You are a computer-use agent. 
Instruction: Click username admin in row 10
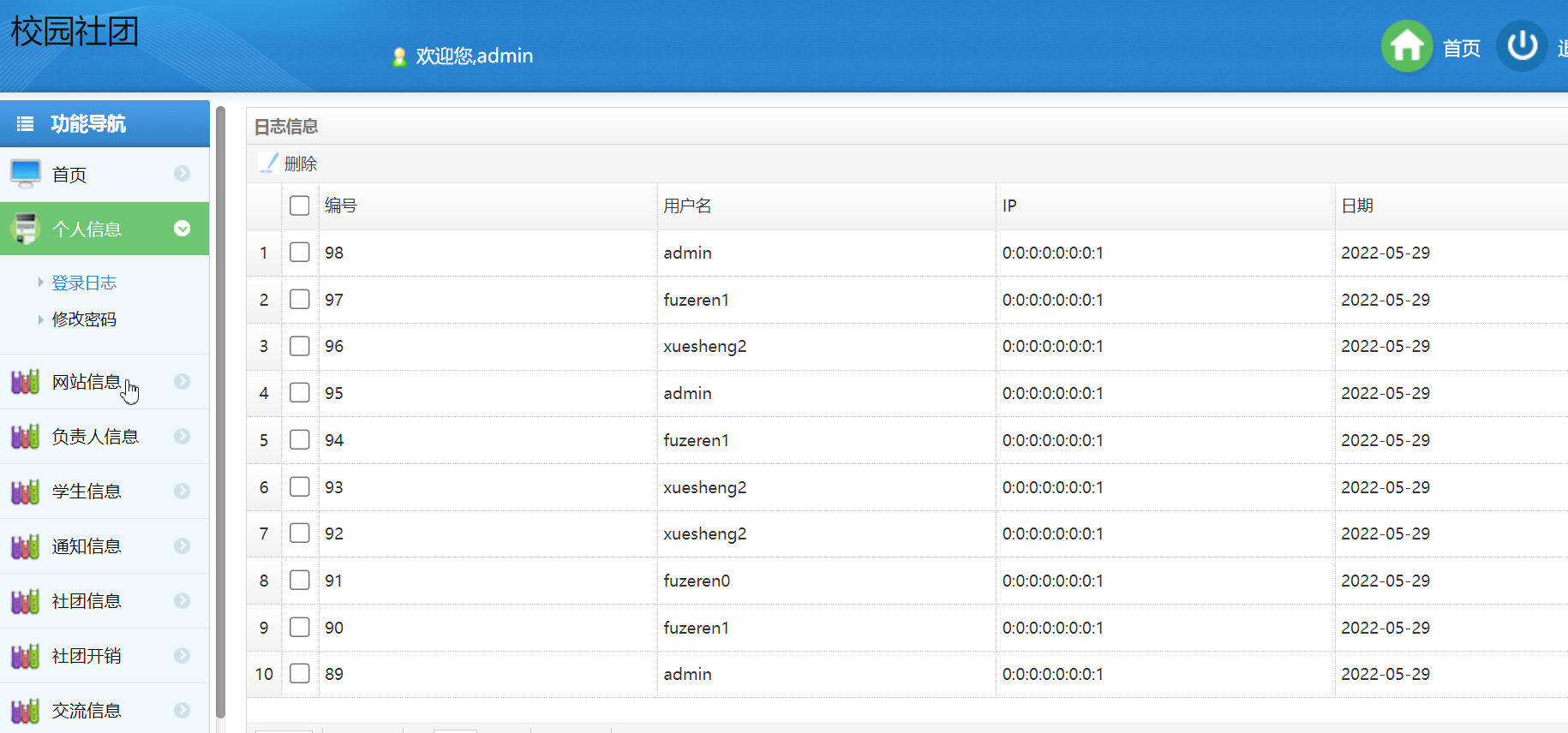click(x=687, y=674)
